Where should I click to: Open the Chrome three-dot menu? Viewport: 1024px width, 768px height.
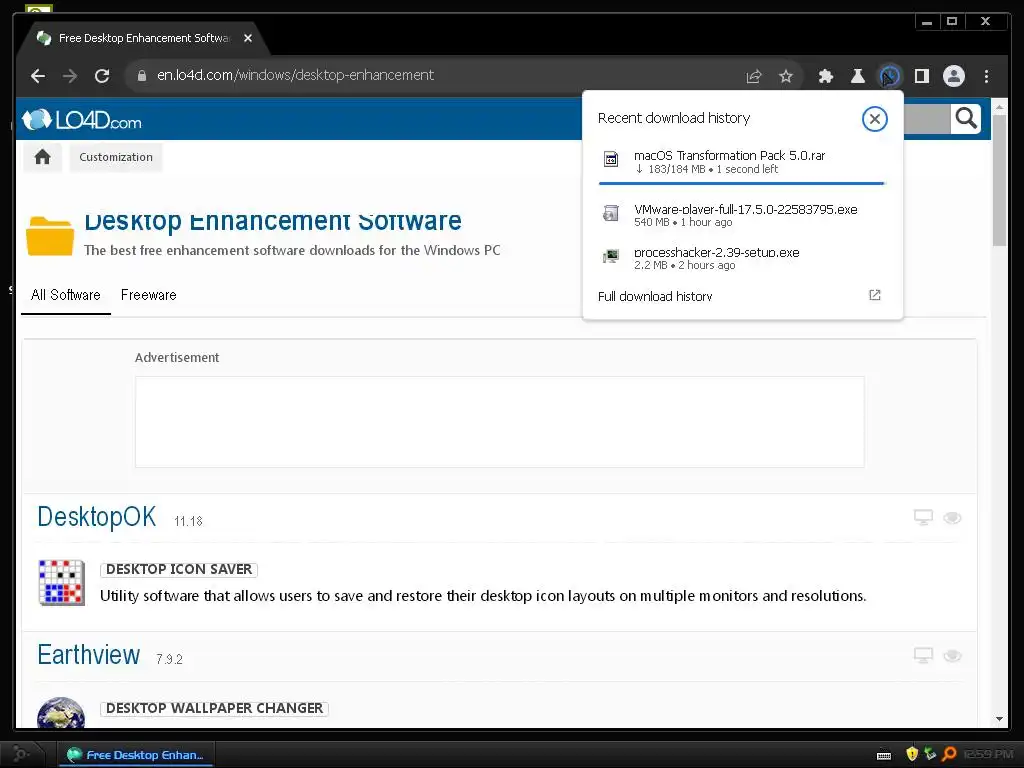click(x=986, y=76)
